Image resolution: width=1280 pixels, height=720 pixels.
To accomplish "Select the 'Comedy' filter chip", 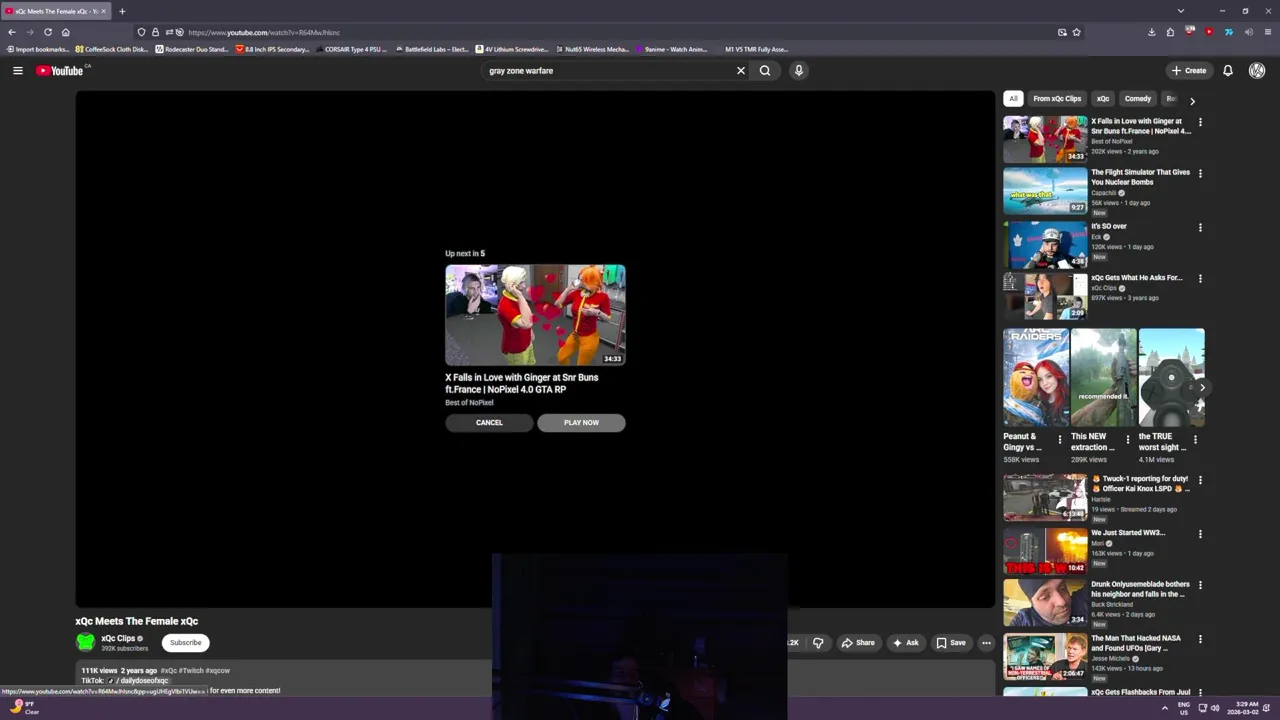I will pyautogui.click(x=1138, y=98).
